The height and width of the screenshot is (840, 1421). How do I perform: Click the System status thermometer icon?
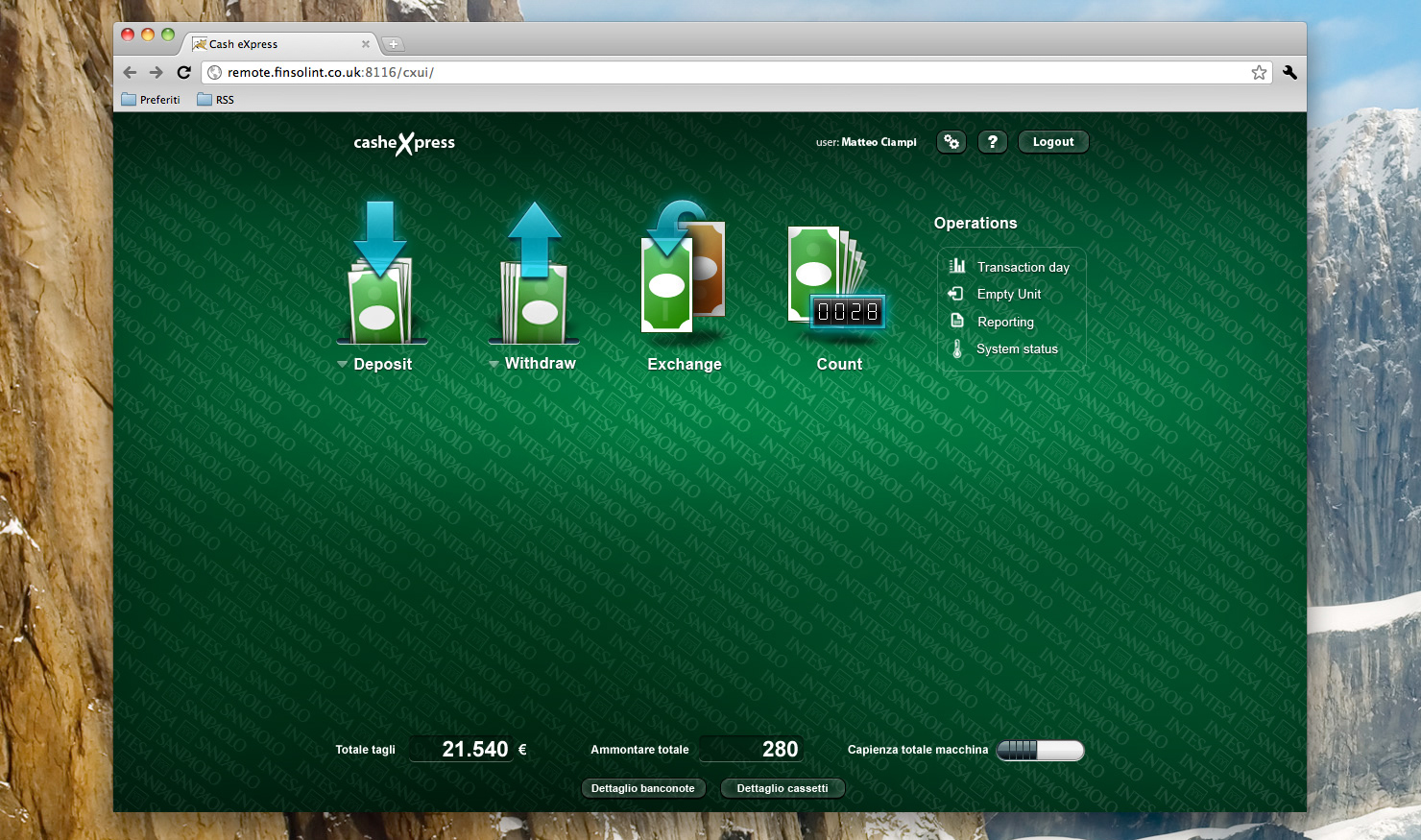[957, 348]
